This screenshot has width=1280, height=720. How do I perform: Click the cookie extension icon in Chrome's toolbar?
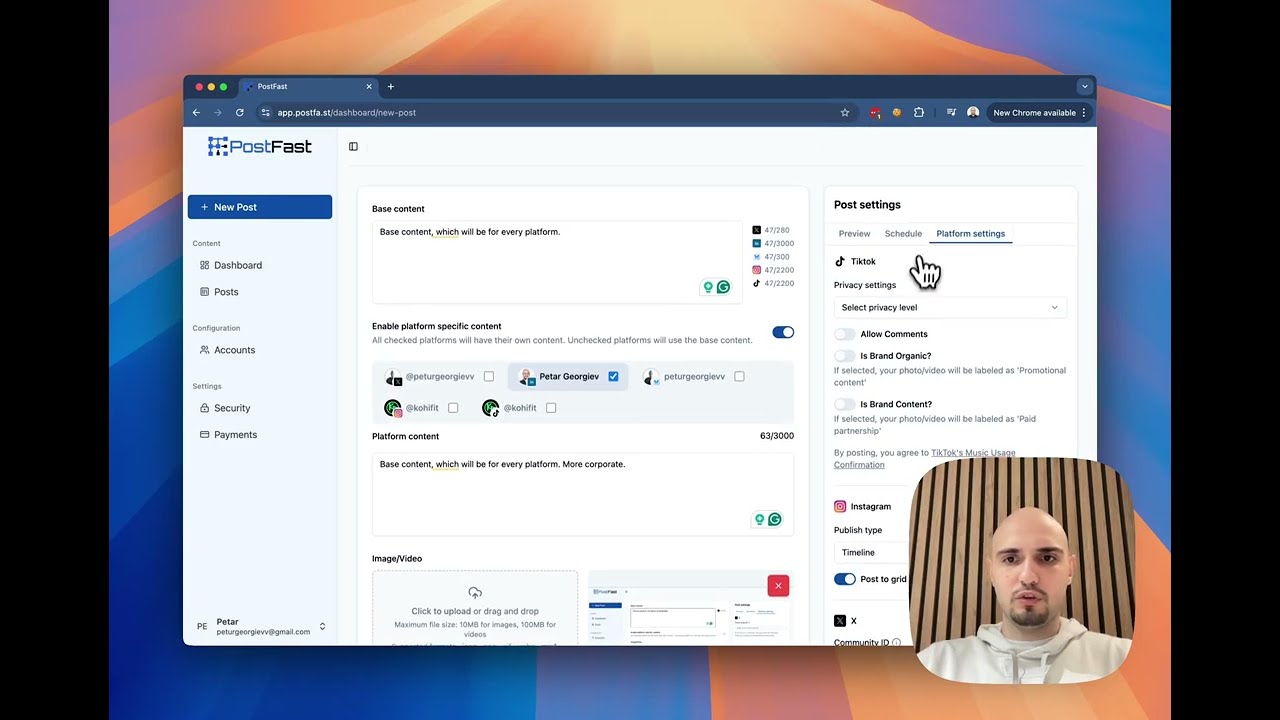[x=896, y=113]
